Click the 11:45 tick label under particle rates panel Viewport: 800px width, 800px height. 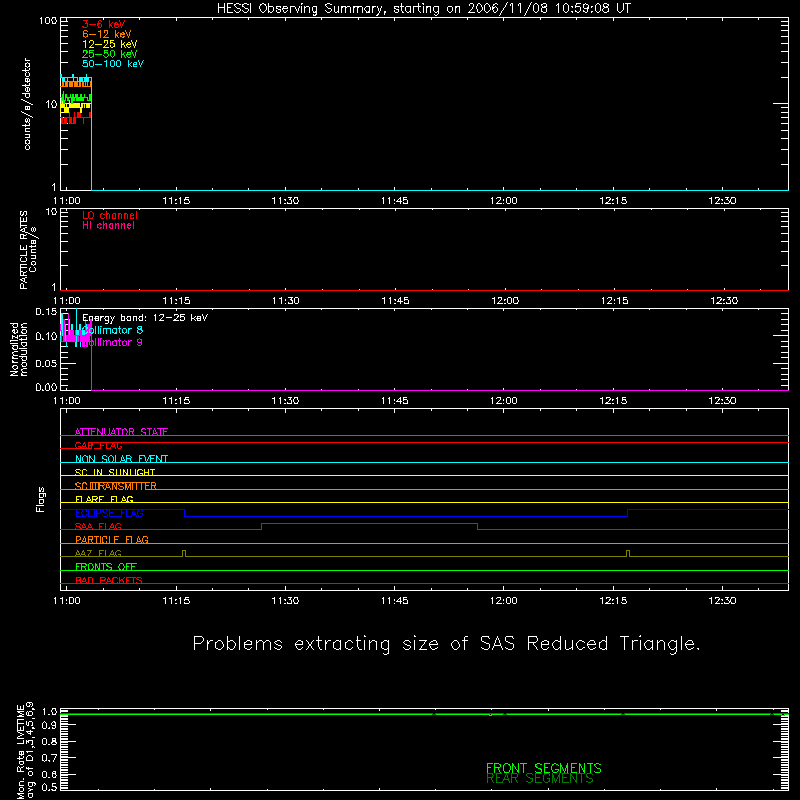pyautogui.click(x=395, y=301)
